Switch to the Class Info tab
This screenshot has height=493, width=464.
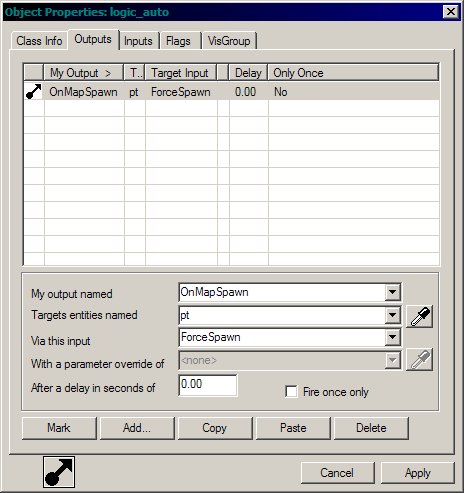click(39, 41)
